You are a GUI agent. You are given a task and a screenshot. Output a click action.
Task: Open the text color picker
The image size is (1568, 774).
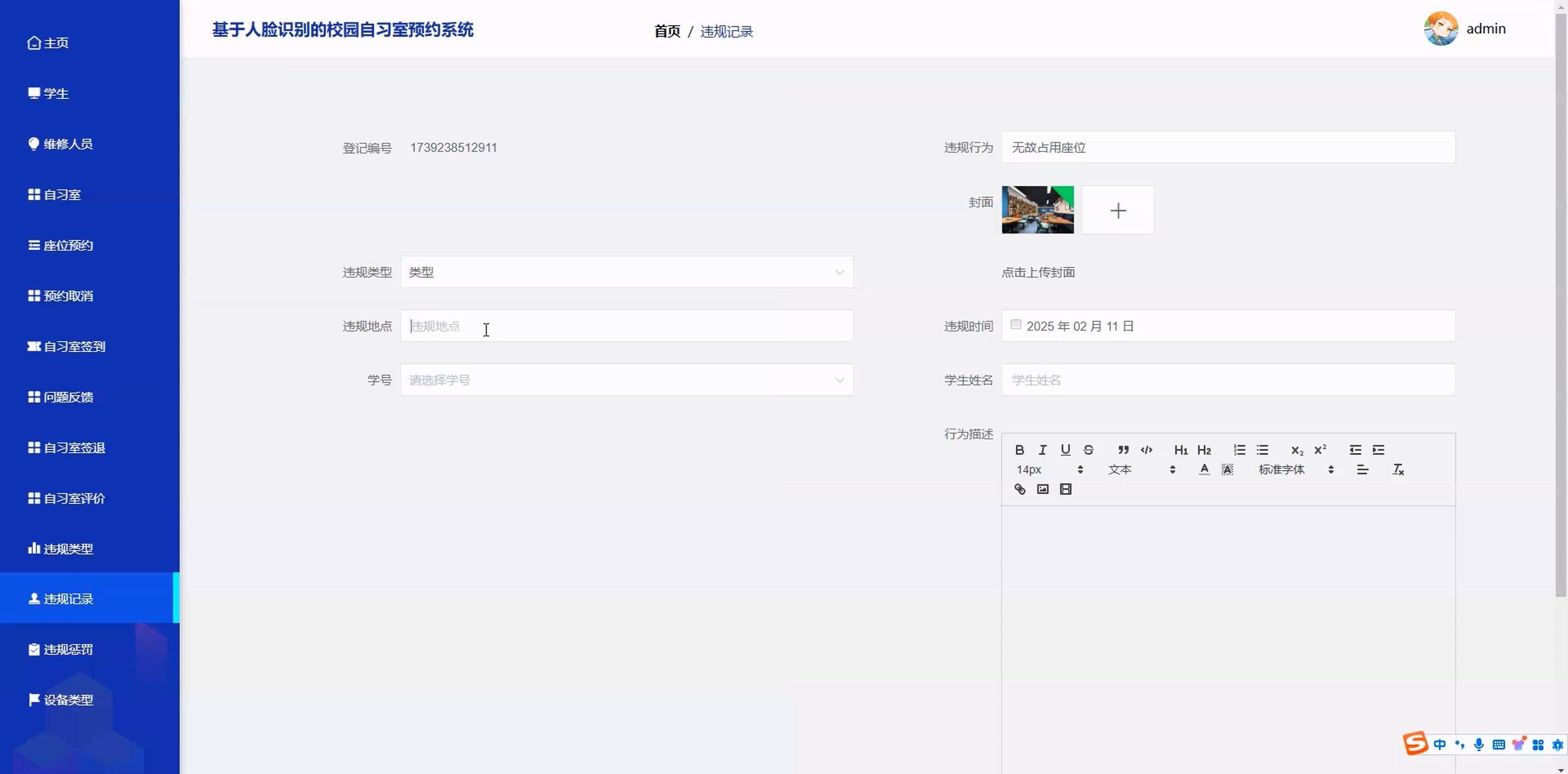pos(1203,470)
